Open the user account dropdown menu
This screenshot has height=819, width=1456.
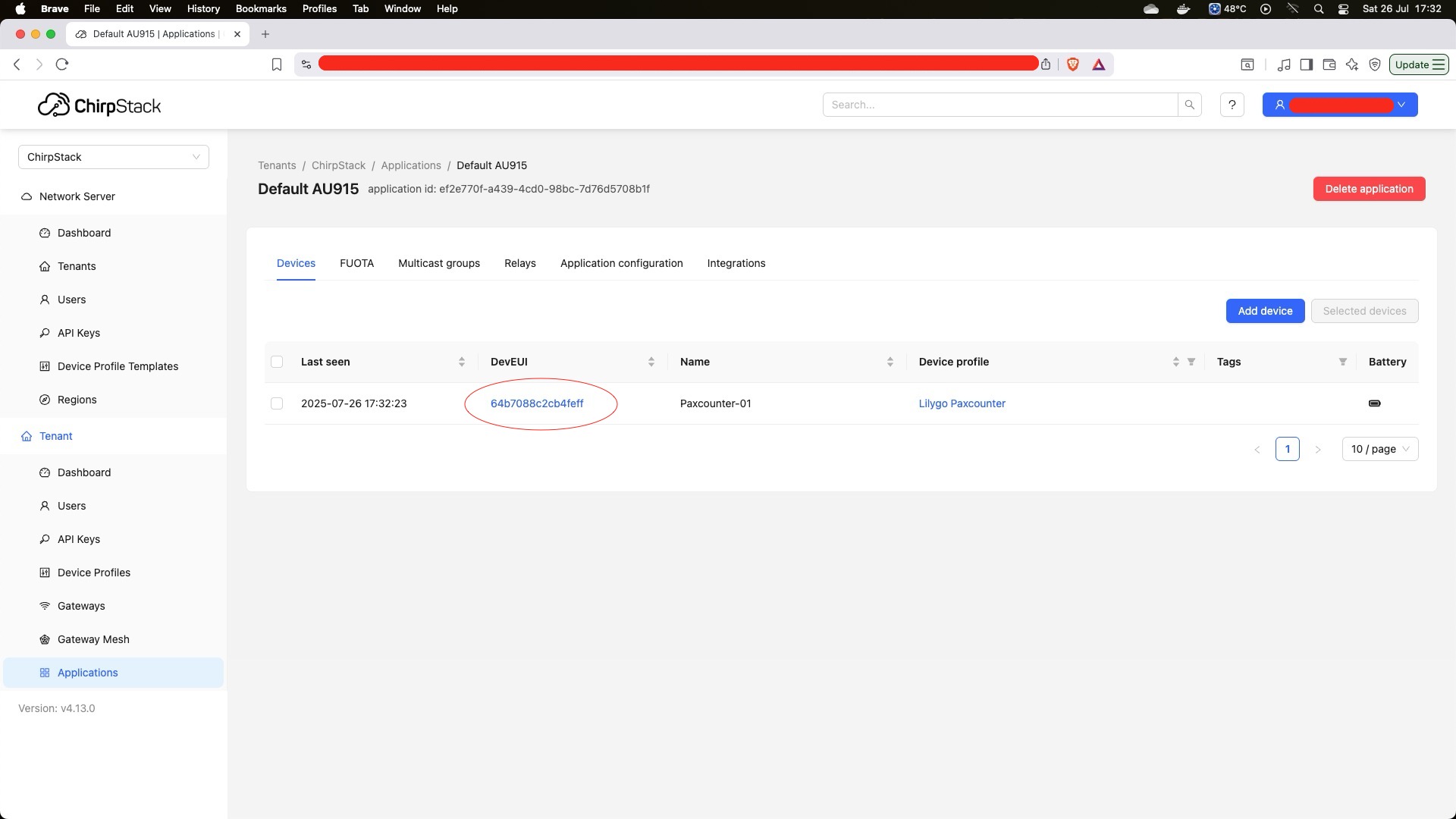click(1339, 105)
